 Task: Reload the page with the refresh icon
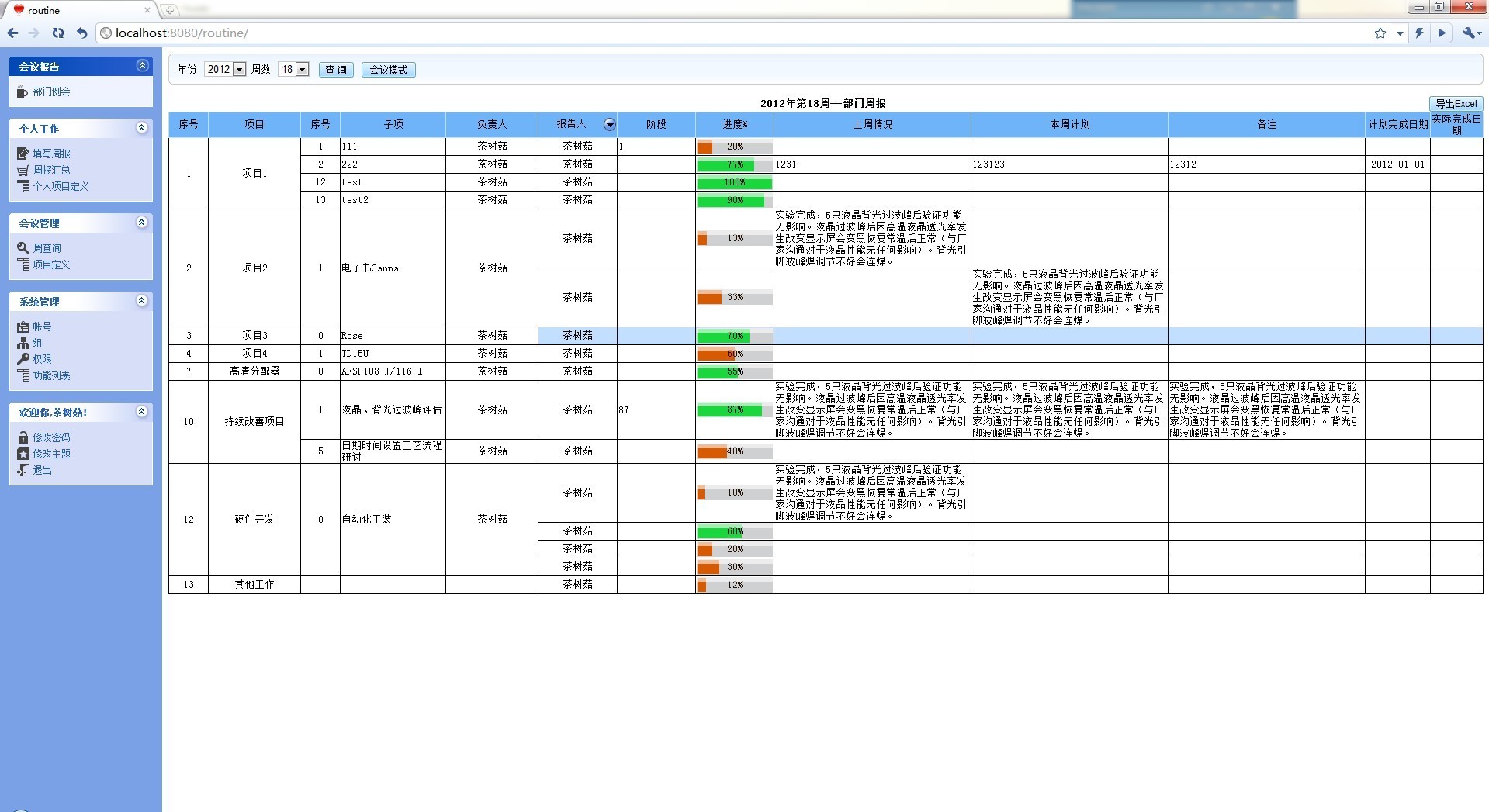[x=58, y=33]
